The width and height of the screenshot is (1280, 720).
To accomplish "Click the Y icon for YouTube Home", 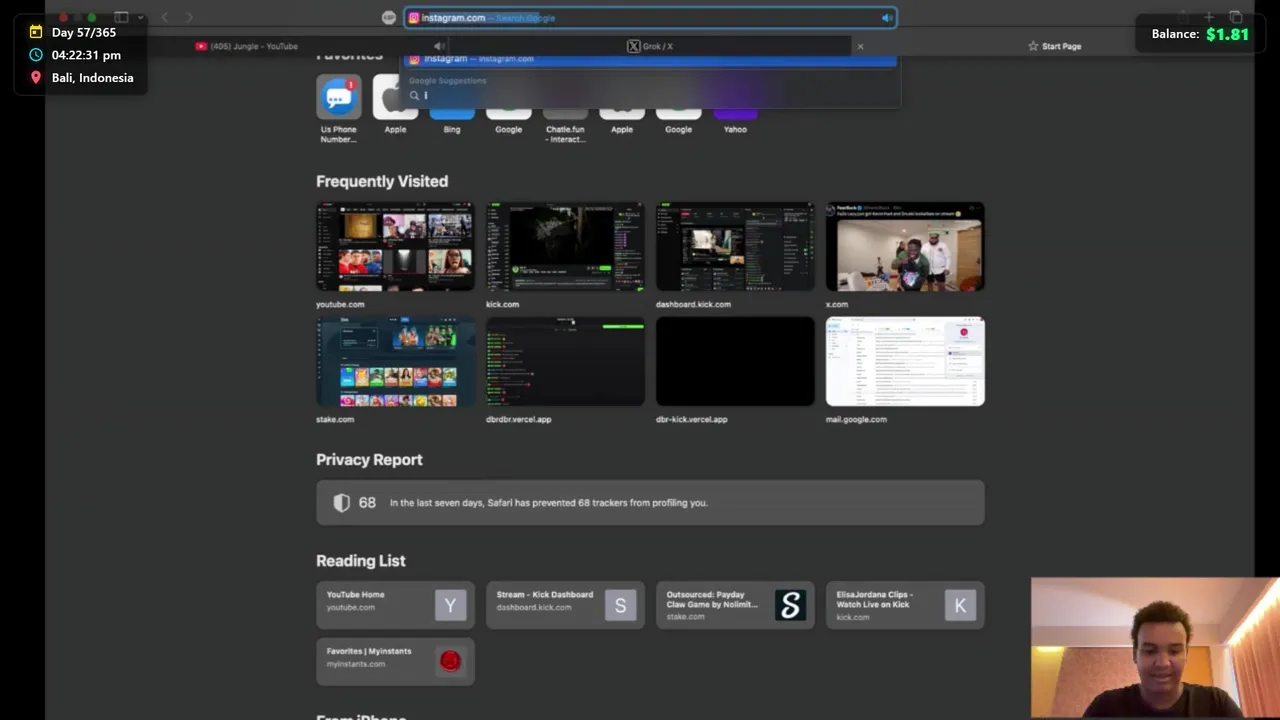I will pos(450,605).
